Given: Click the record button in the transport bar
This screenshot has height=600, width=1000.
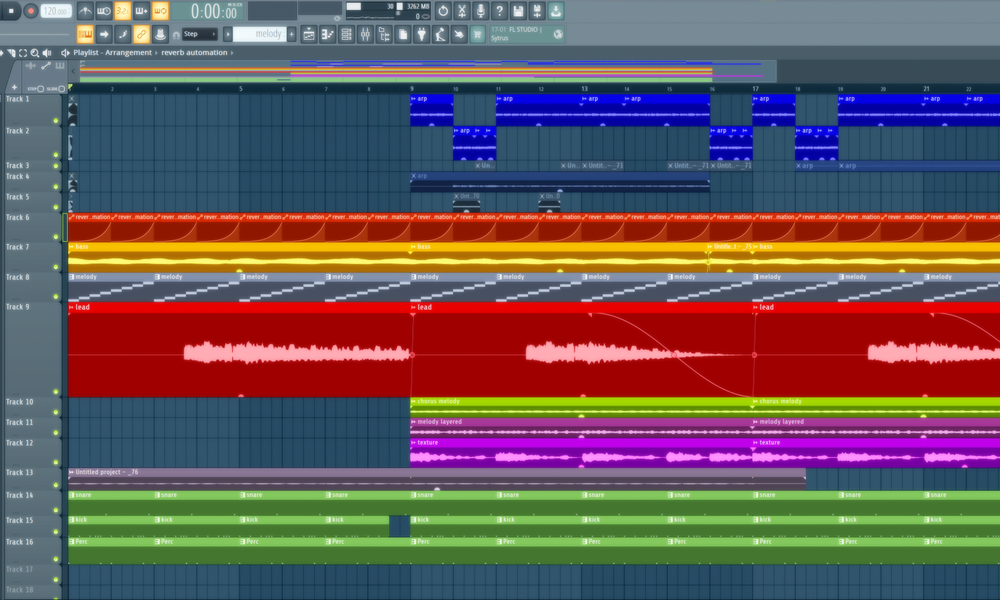Looking at the screenshot, I should [31, 11].
